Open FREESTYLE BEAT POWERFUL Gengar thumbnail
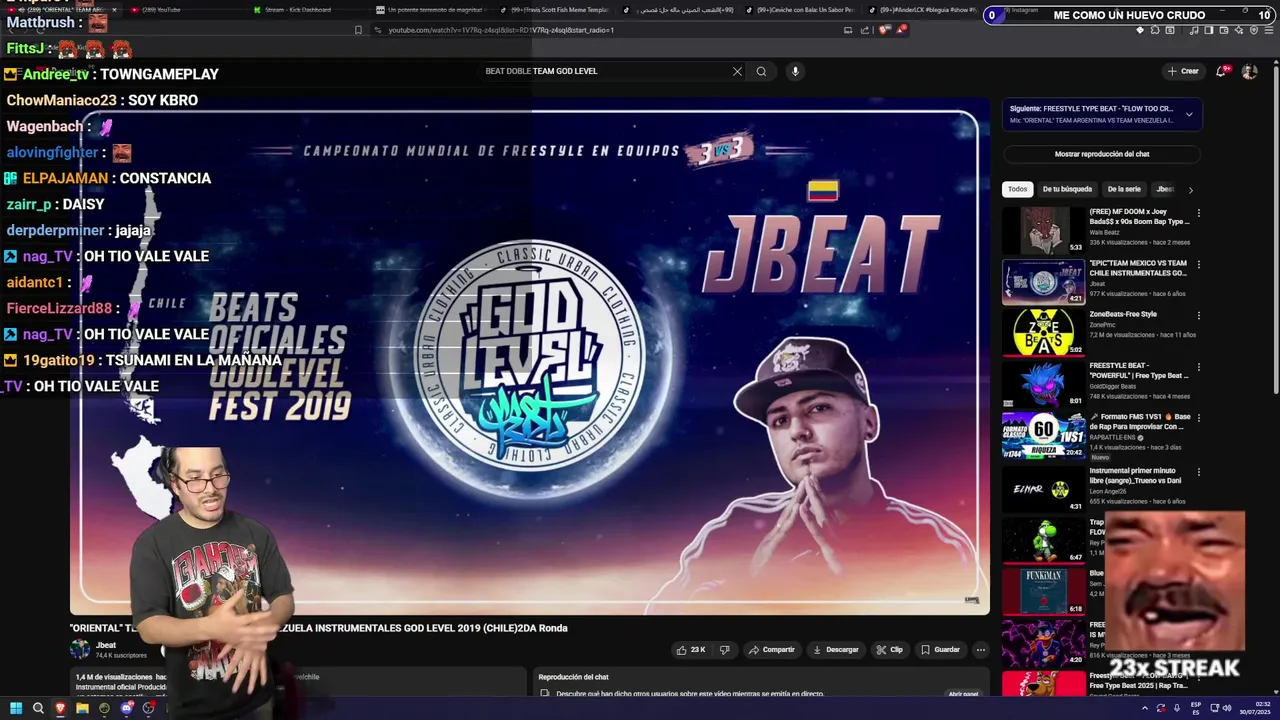Screen dimensions: 1280x720 coord(1044,383)
